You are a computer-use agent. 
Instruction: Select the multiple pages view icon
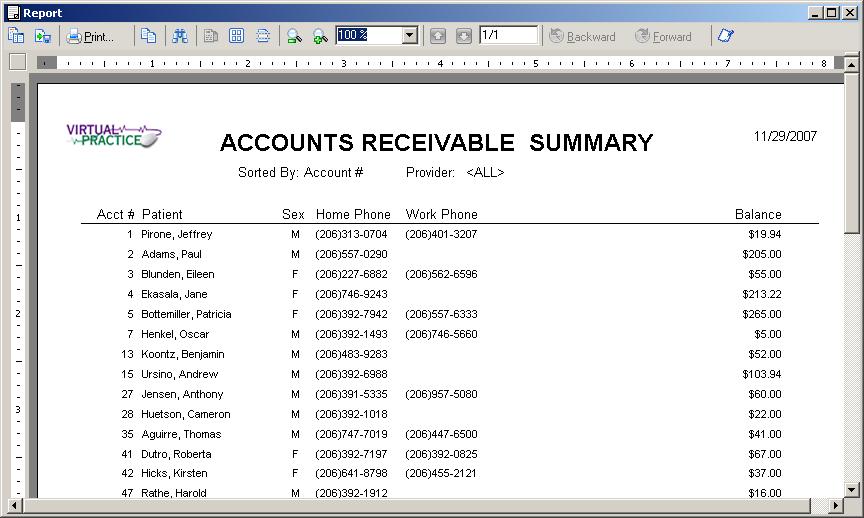(237, 36)
